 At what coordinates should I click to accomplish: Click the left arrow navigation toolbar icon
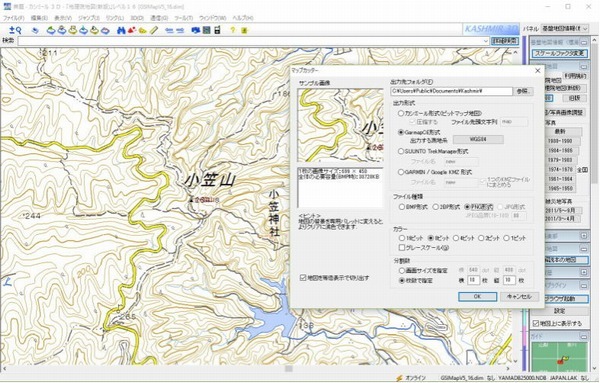point(169,30)
